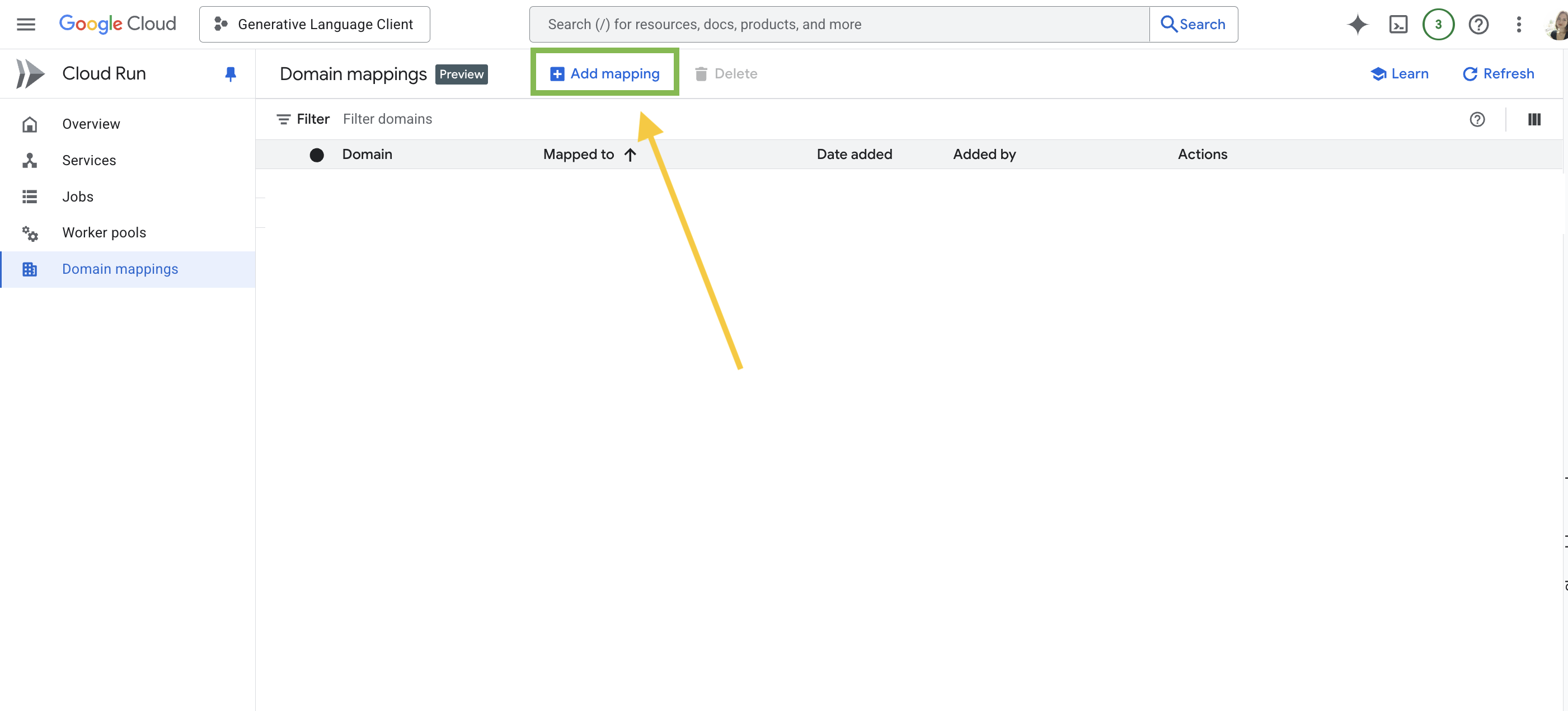Viewport: 1568px width, 711px height.
Task: Click the Add mapping button
Action: pyautogui.click(x=604, y=74)
